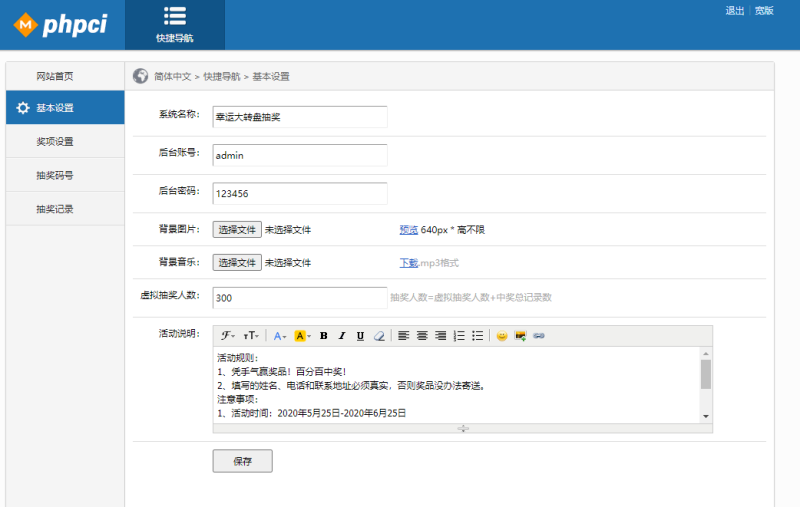
Task: Insert a numbered list
Action: tap(459, 336)
